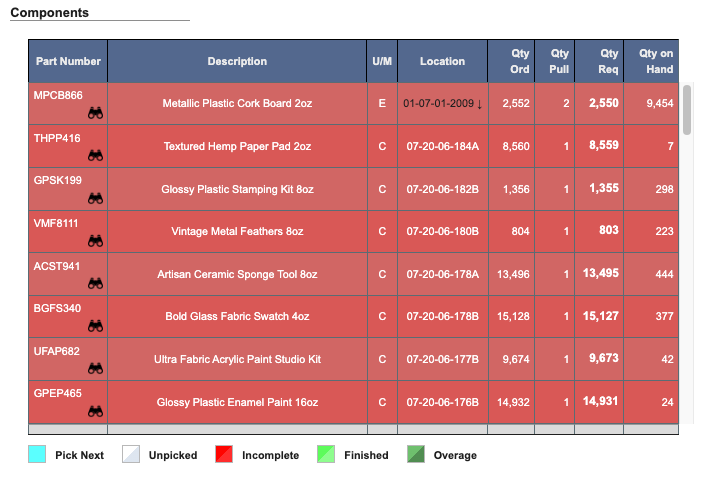Screen dimensions: 705x480
Task: Click Vintage Metal Feathers 8oz description
Action: pyautogui.click(x=237, y=231)
